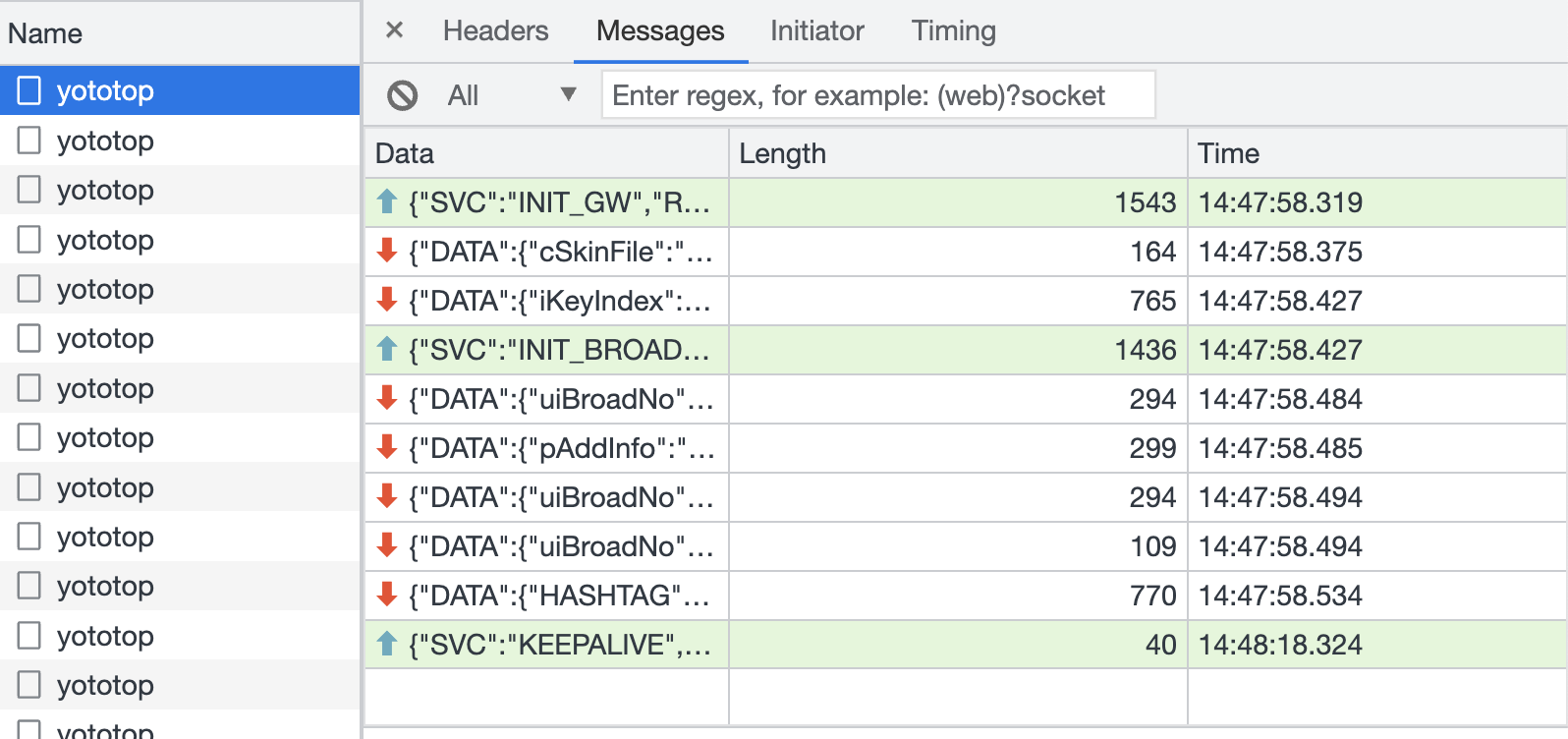Click the green sent arrow on INIT_GW message
This screenshot has height=739, width=1568.
pos(387,202)
